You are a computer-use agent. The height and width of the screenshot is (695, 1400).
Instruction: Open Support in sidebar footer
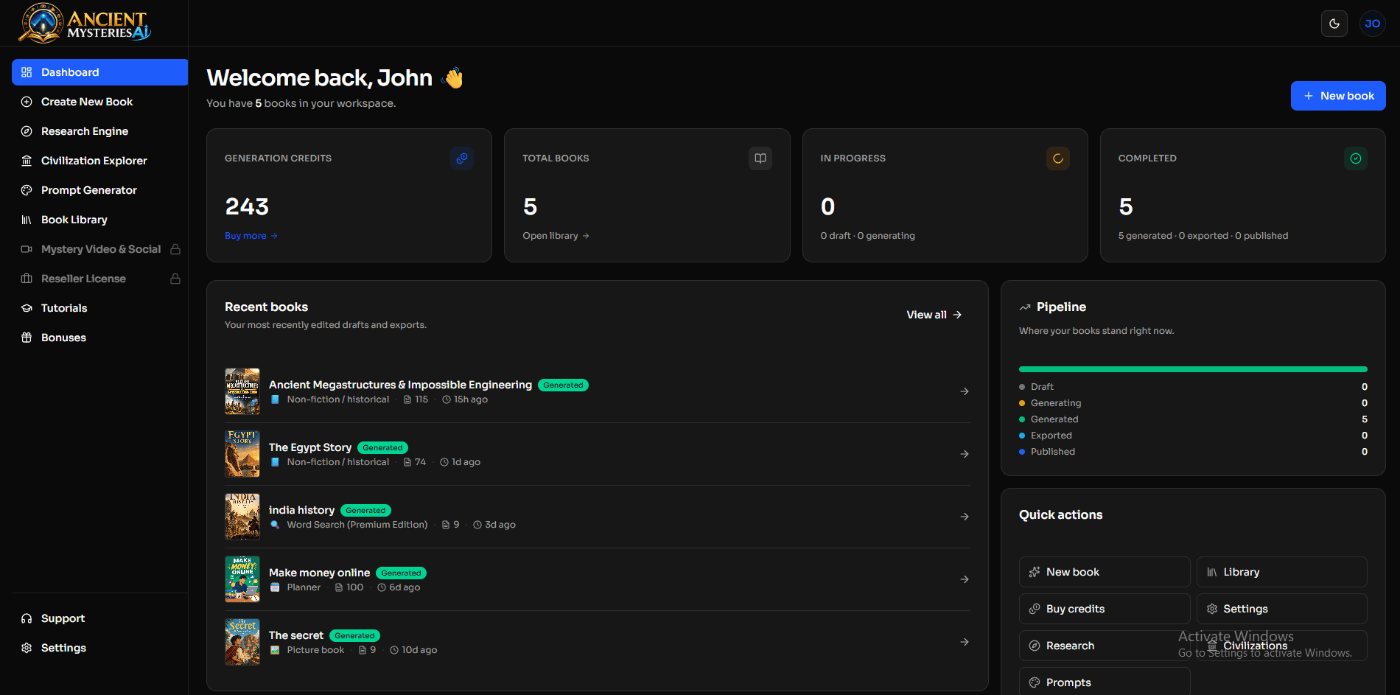point(100,619)
